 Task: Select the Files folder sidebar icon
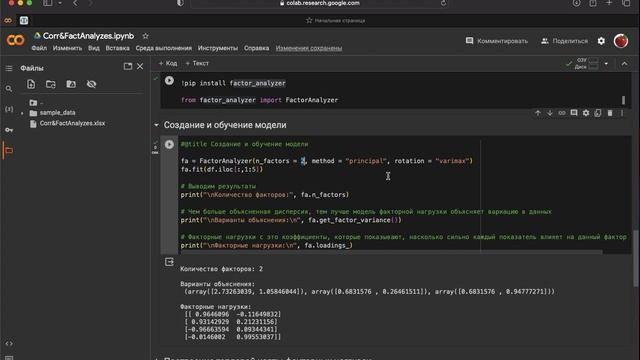coord(9,151)
